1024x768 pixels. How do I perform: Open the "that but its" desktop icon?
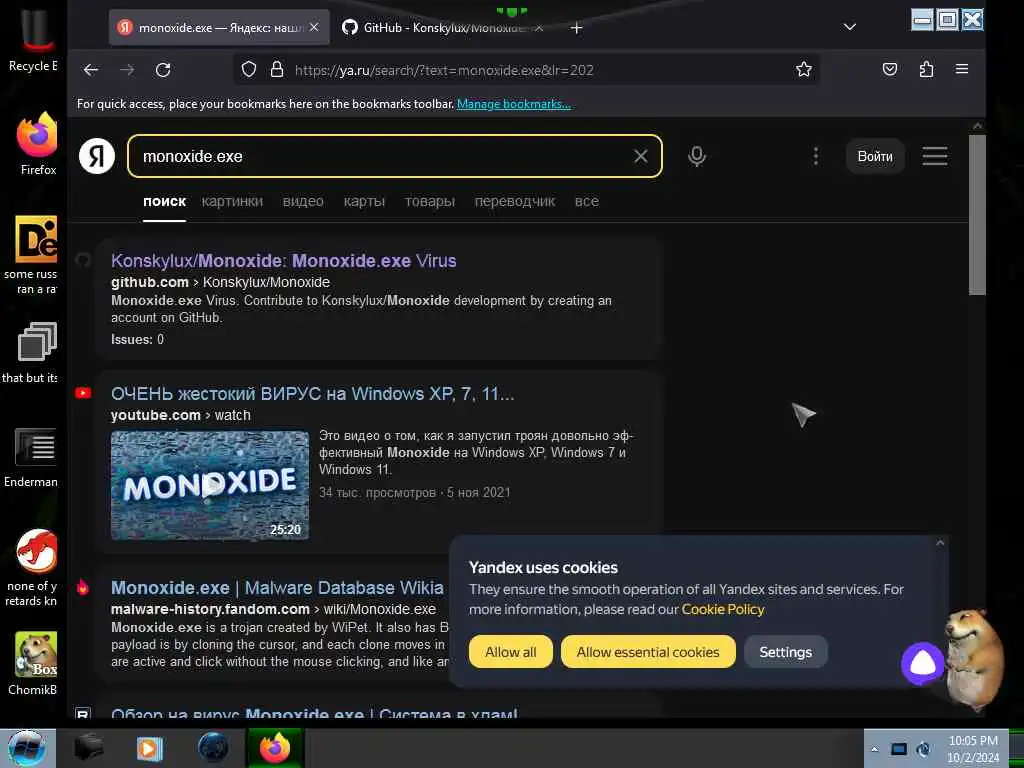33,353
